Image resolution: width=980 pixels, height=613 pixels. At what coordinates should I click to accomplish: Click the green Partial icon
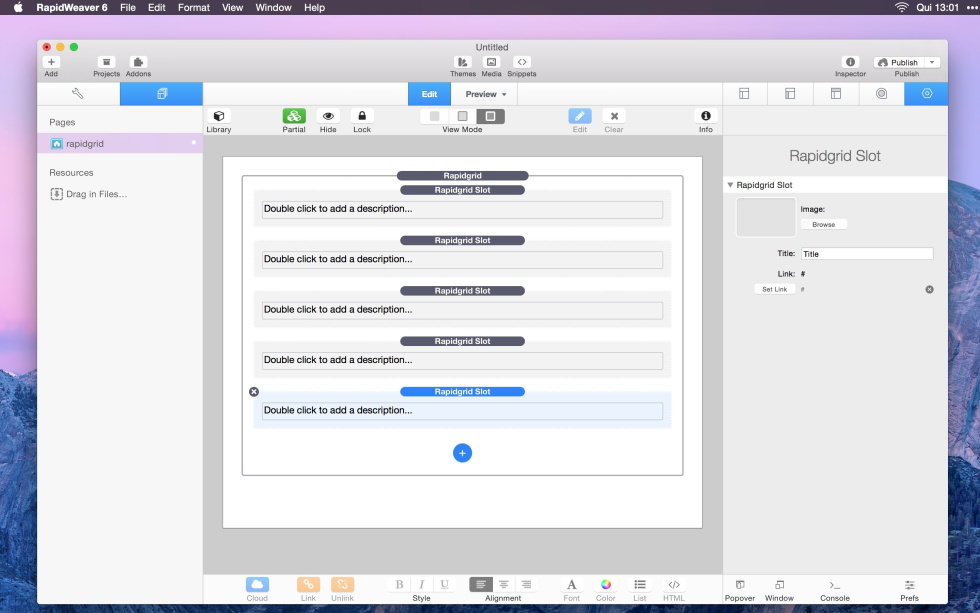[294, 116]
